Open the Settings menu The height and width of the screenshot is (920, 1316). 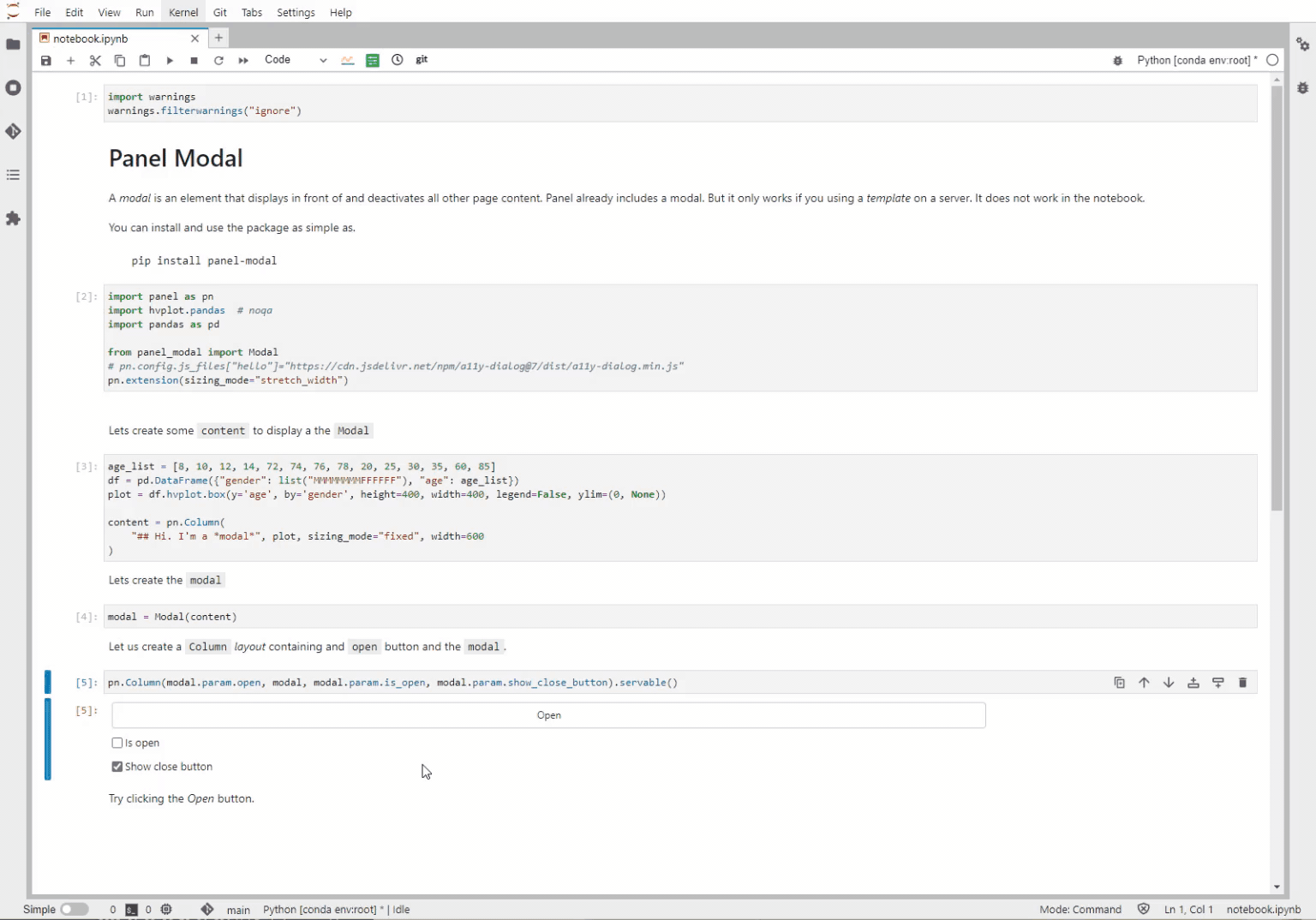296,12
